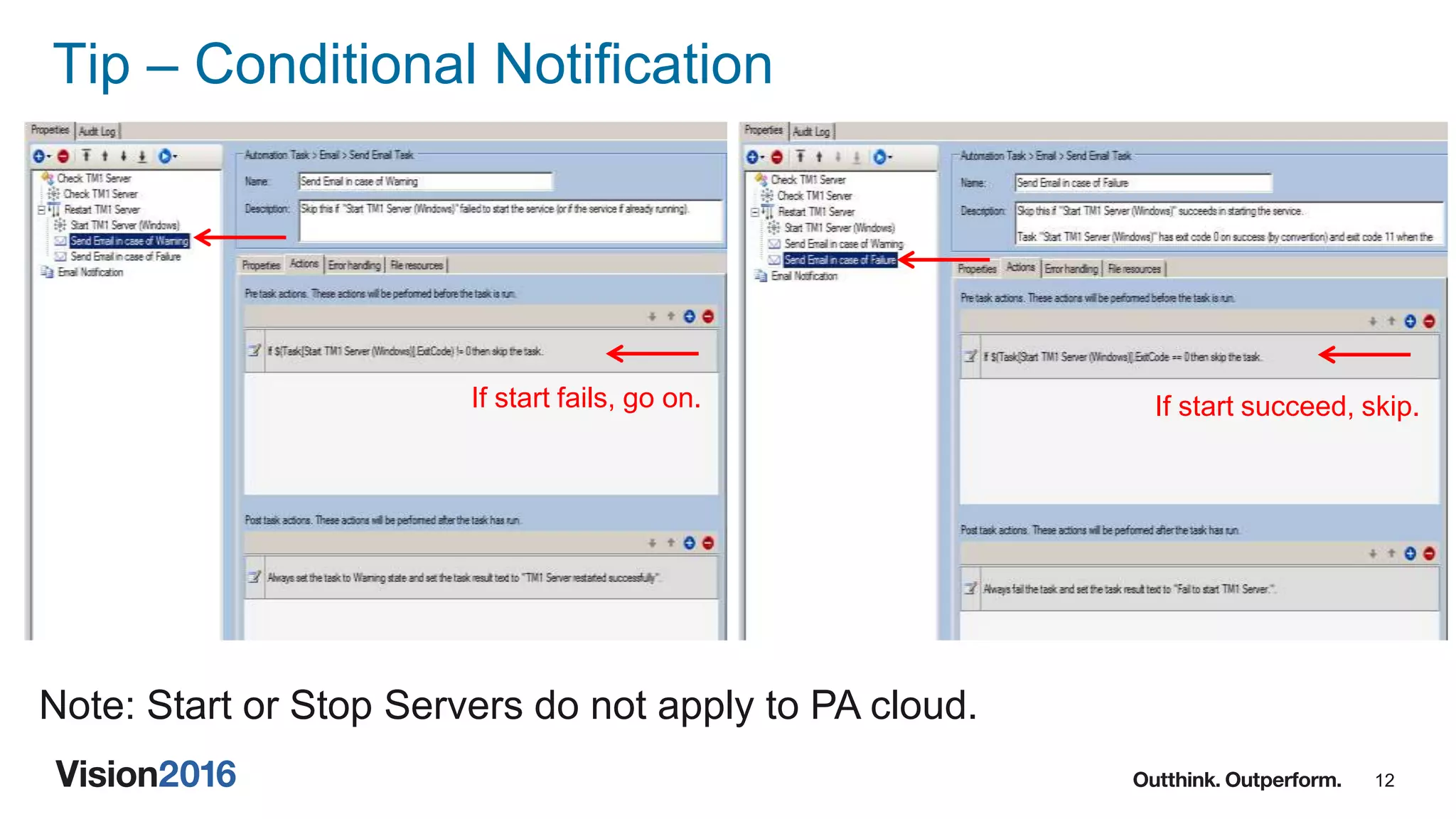
Task: Click edit icon beside ExitCode != 0 action
Action: pyautogui.click(x=255, y=350)
